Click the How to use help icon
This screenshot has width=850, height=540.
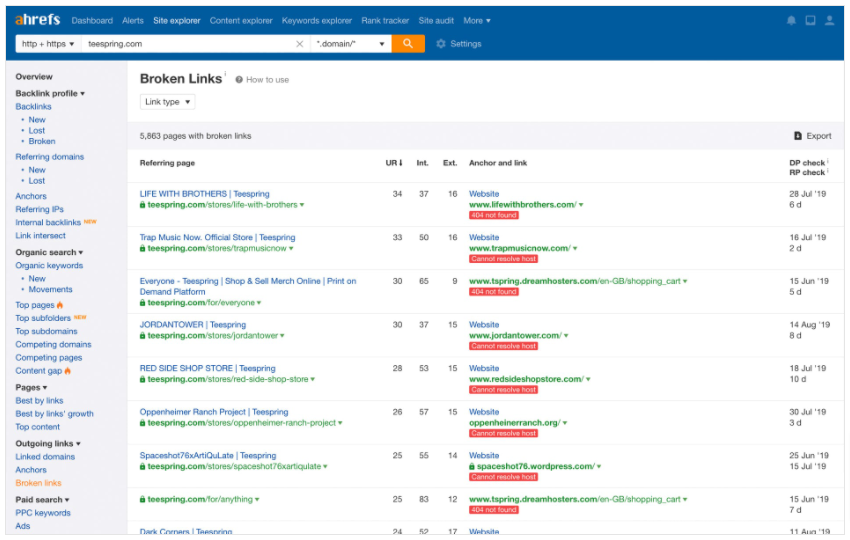[239, 80]
